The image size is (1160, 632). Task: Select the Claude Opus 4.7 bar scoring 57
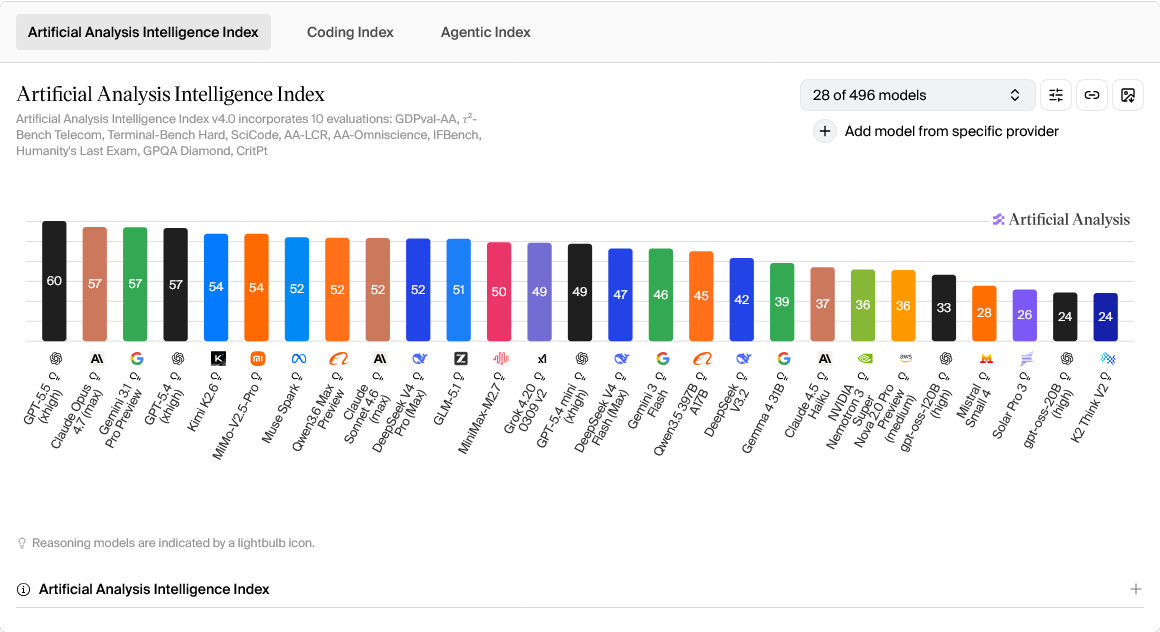pos(95,284)
